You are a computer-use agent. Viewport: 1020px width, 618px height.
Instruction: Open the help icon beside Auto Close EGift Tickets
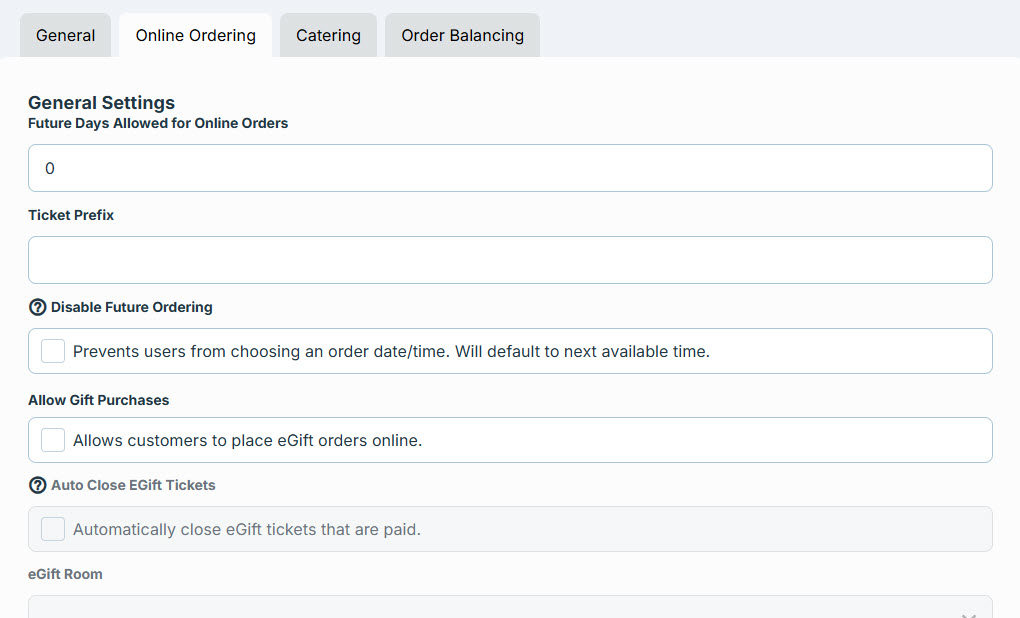[38, 485]
